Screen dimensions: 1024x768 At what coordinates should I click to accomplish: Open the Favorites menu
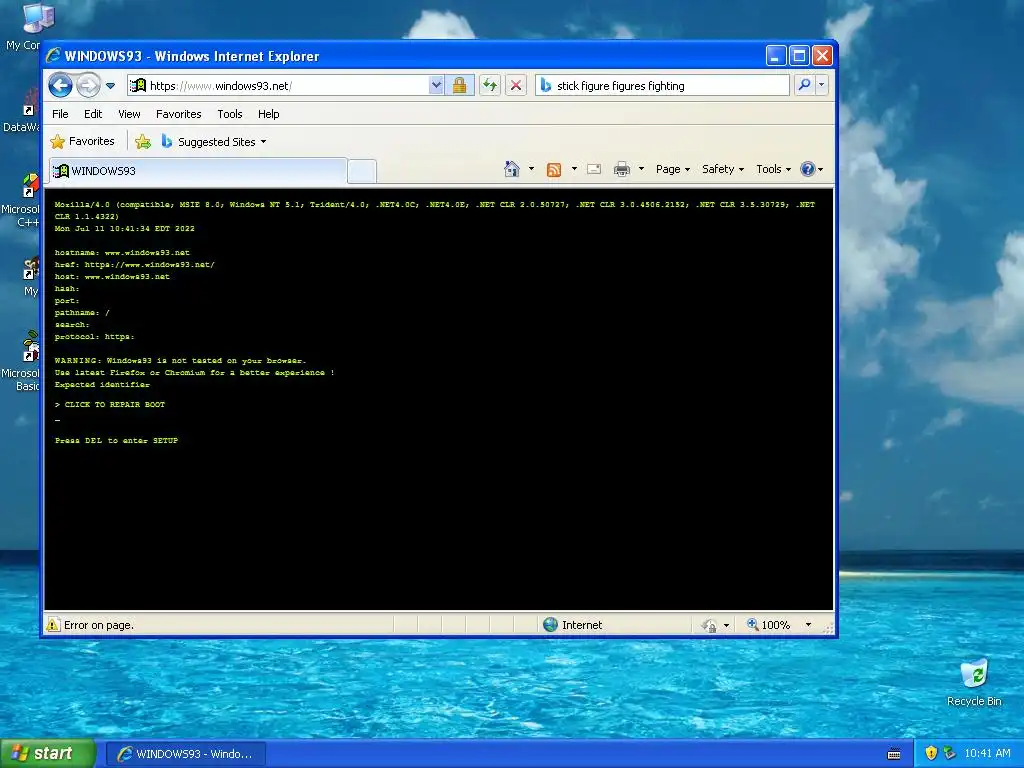(178, 114)
